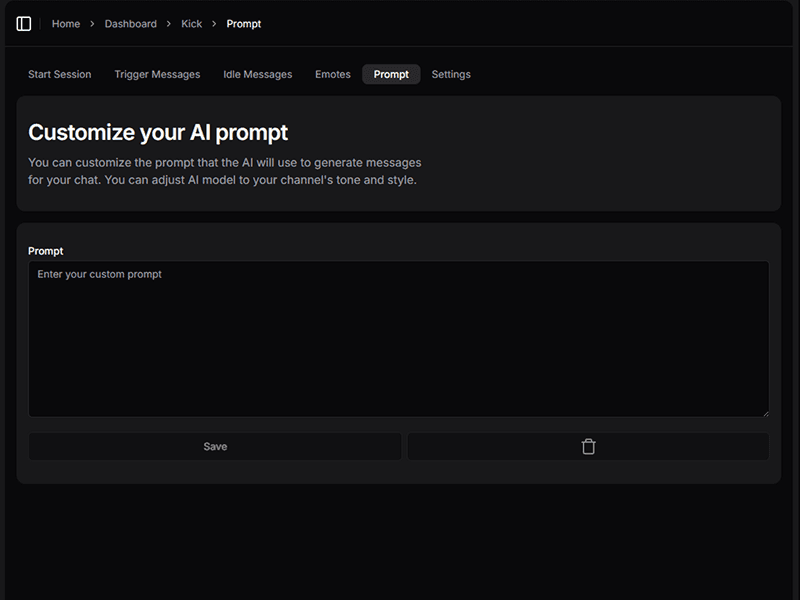Switch to the Start Session tab
Screen dimensions: 800x600
(x=59, y=75)
